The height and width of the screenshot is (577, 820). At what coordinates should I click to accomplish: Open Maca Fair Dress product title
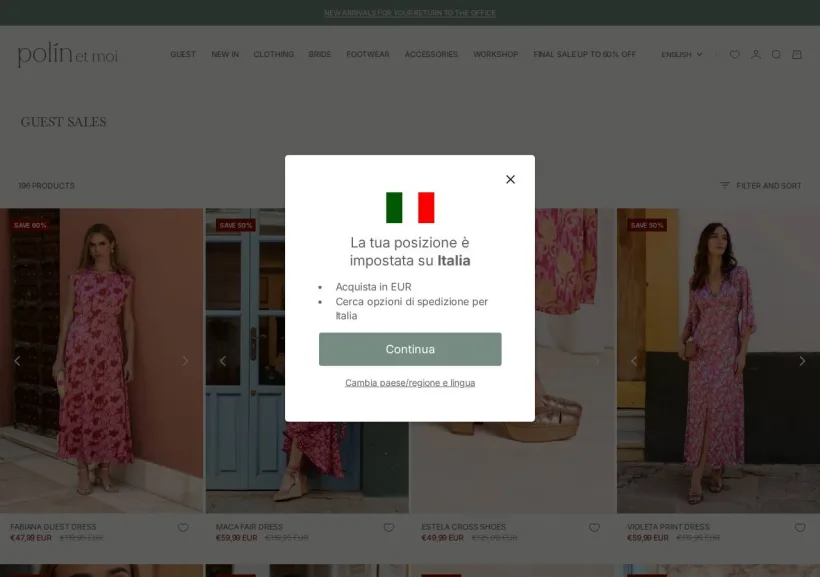[x=249, y=527]
